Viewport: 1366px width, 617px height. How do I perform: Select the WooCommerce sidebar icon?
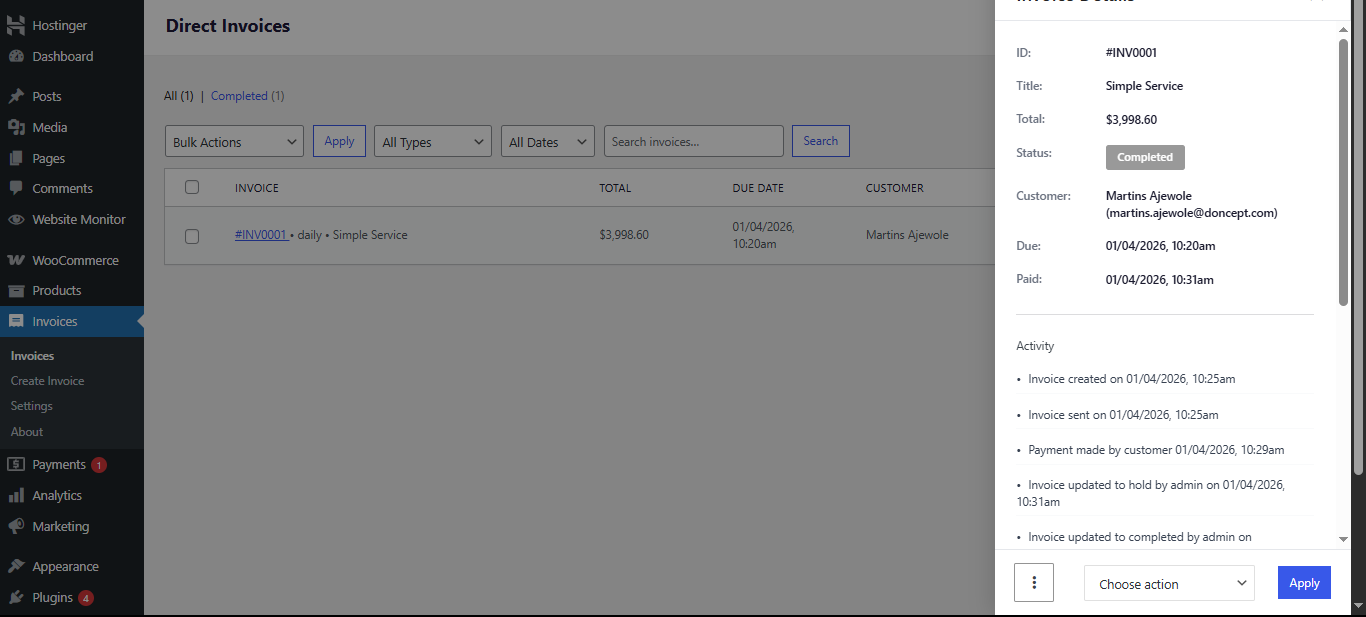point(15,260)
